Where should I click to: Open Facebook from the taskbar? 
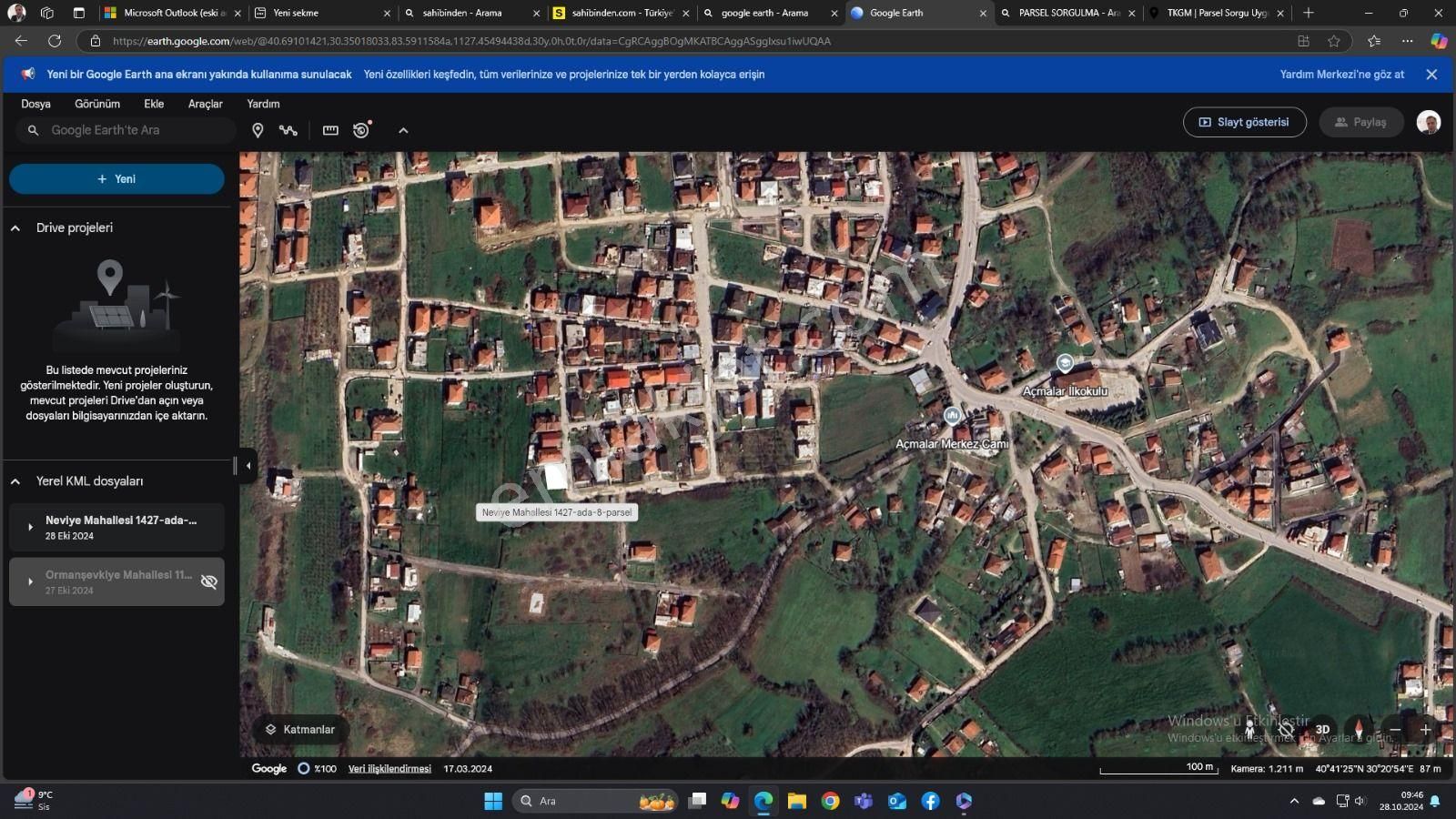[x=930, y=801]
